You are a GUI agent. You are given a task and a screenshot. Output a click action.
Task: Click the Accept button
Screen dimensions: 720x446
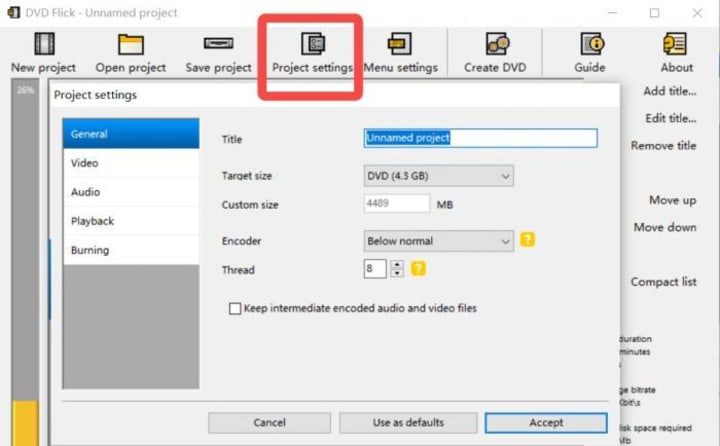[x=546, y=423]
